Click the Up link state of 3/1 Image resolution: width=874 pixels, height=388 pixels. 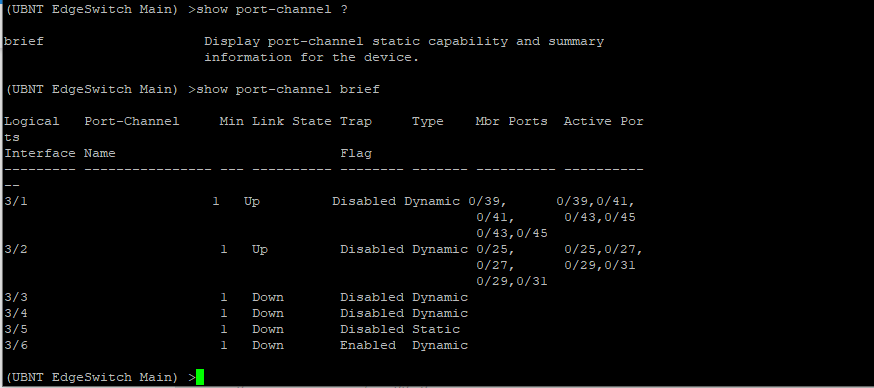(252, 201)
